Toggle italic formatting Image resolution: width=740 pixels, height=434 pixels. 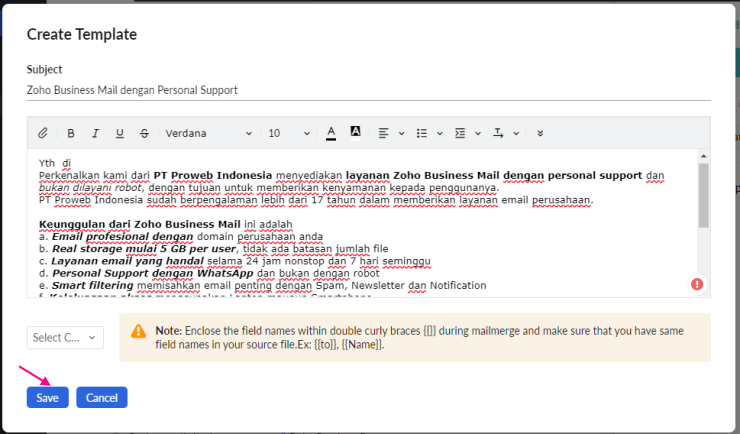[x=95, y=134]
